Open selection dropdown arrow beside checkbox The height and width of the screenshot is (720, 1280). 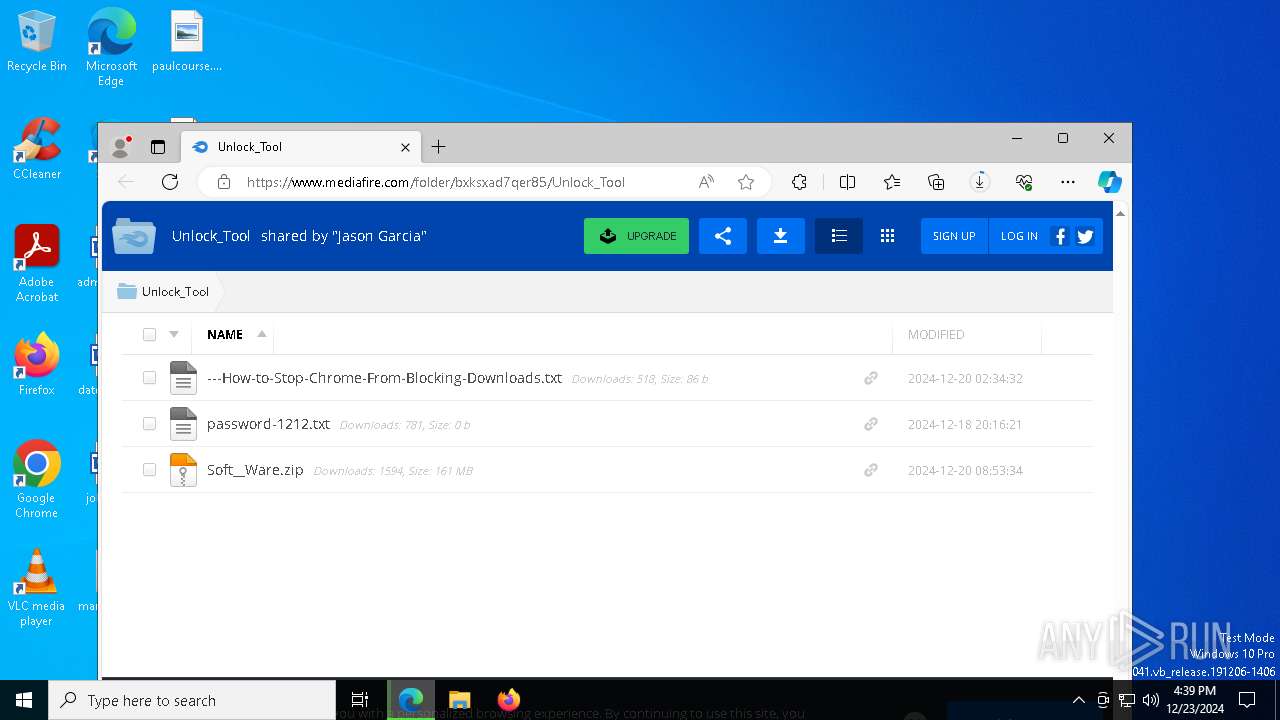click(x=174, y=335)
